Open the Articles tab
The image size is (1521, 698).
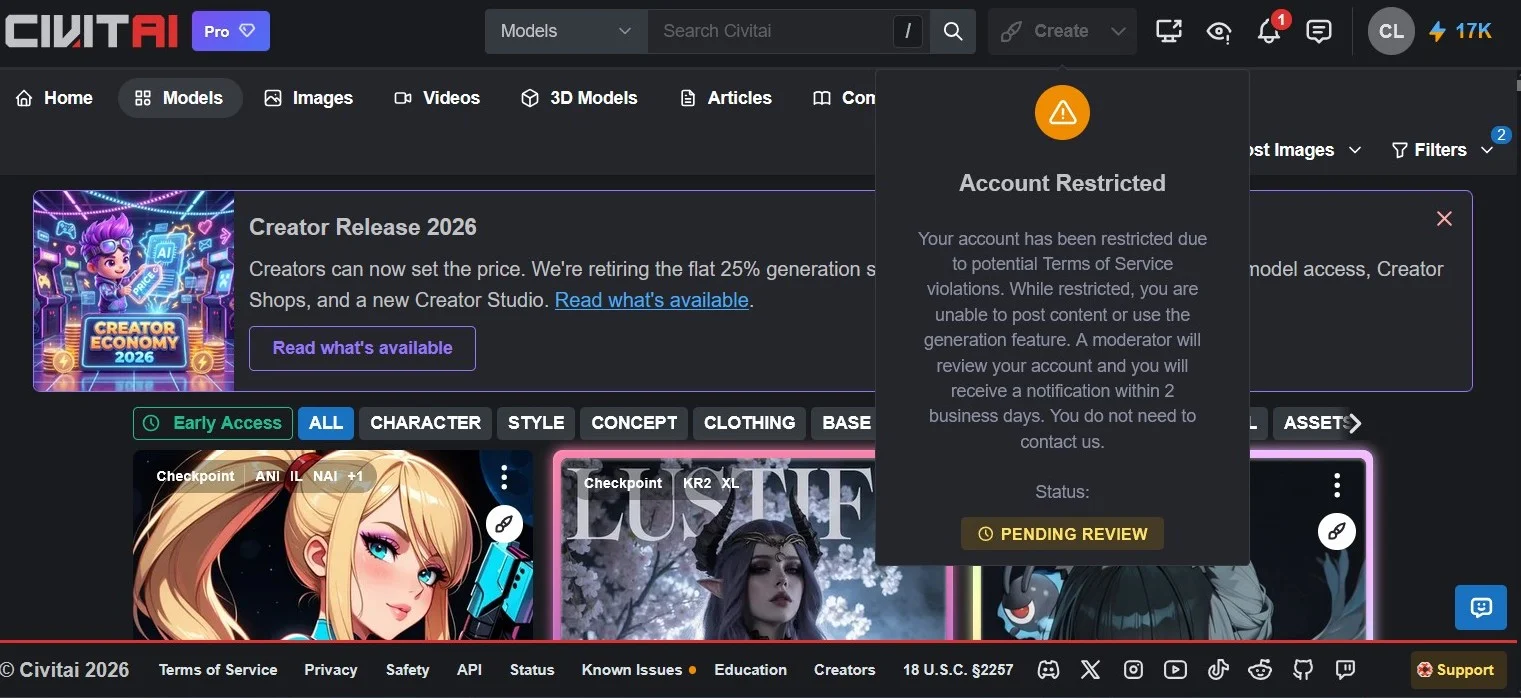tap(726, 98)
